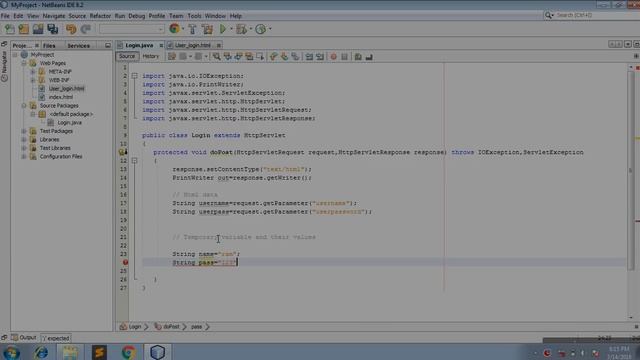Collapse the doPost code fold on line 12
The height and width of the screenshot is (360, 640).
tap(134, 161)
